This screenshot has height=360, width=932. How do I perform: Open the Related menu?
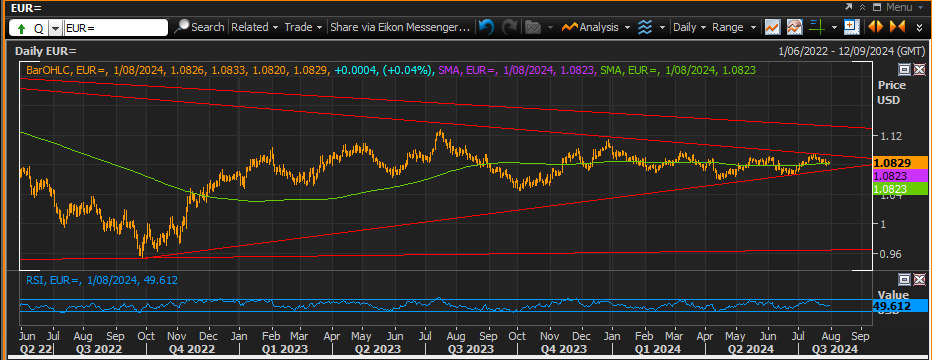(x=255, y=27)
